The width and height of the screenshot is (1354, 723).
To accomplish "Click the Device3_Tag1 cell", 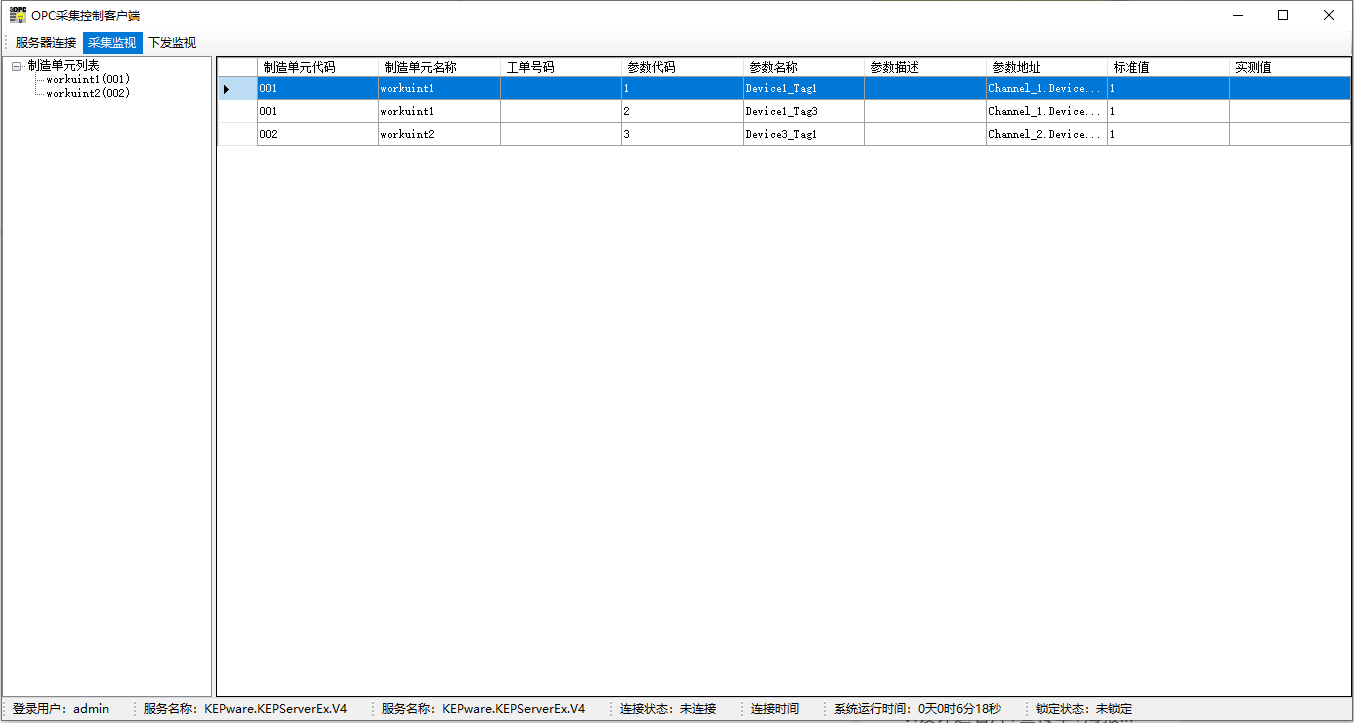I will [x=804, y=134].
